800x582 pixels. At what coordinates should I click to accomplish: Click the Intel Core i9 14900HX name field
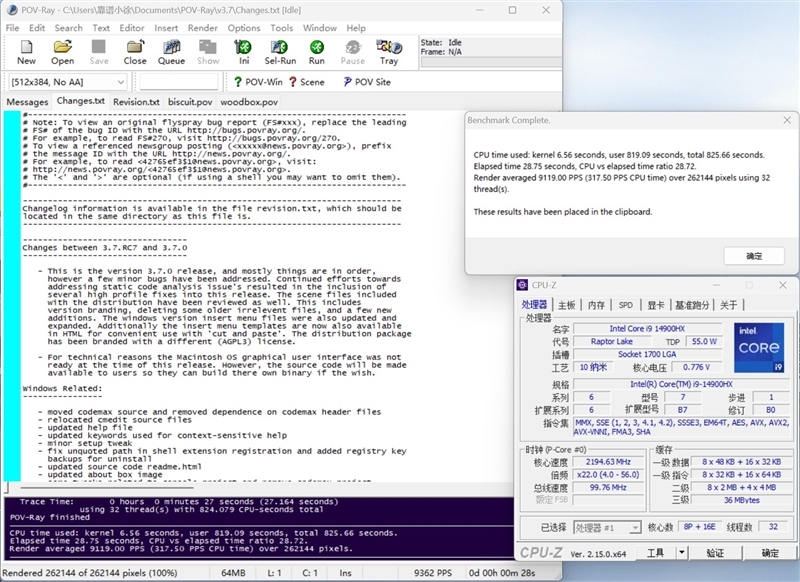click(x=647, y=328)
